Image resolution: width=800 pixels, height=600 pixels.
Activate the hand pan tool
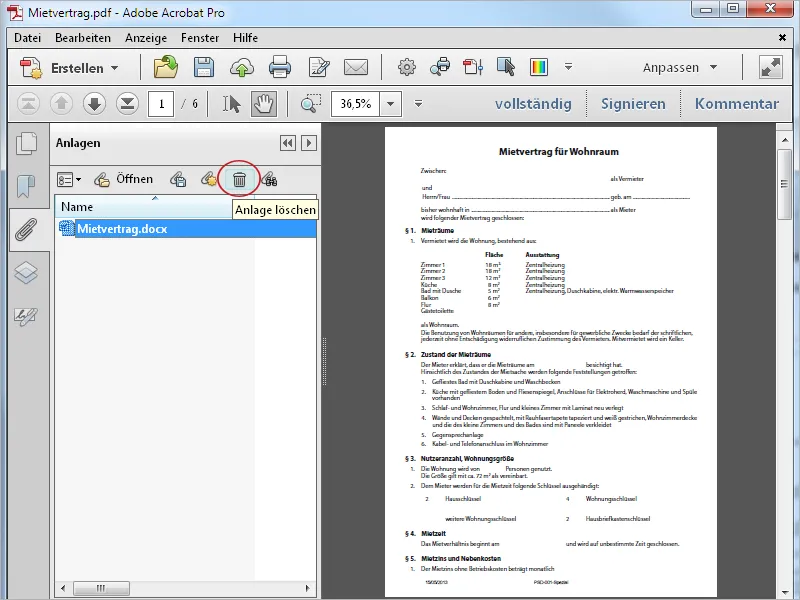coord(264,104)
